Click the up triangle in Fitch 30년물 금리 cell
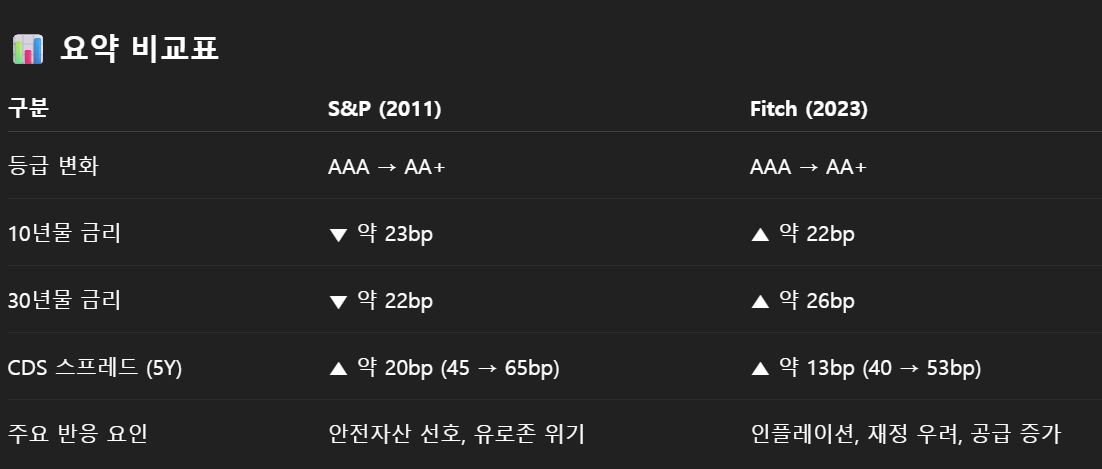This screenshot has height=469, width=1102. 759,302
